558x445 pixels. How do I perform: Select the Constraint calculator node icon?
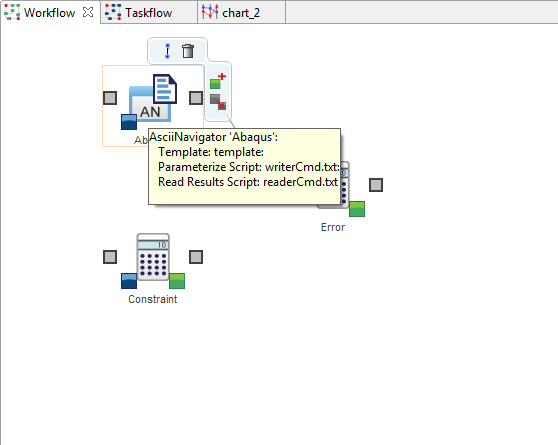click(x=153, y=257)
